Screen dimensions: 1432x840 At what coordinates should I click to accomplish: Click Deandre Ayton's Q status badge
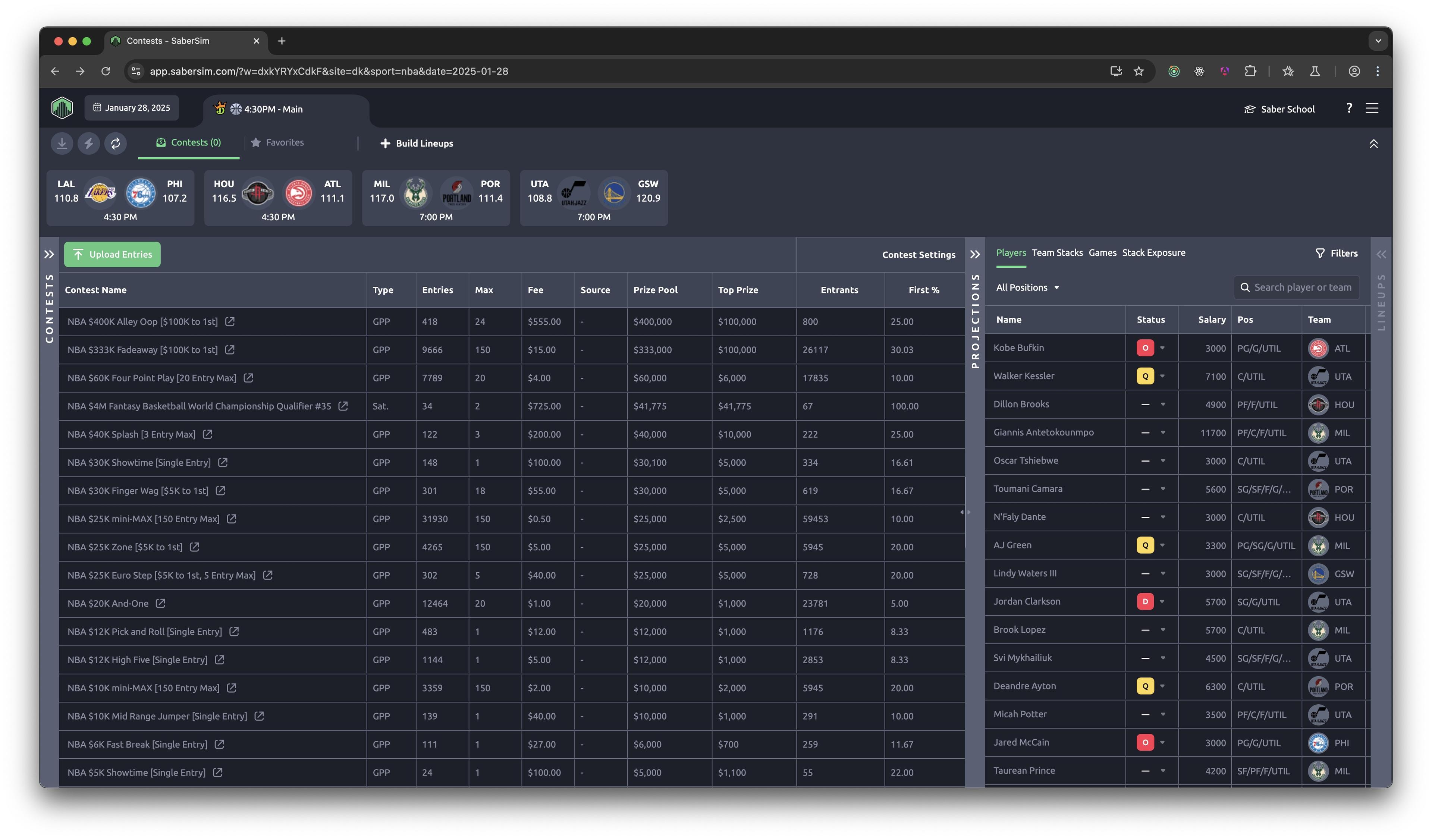1145,686
